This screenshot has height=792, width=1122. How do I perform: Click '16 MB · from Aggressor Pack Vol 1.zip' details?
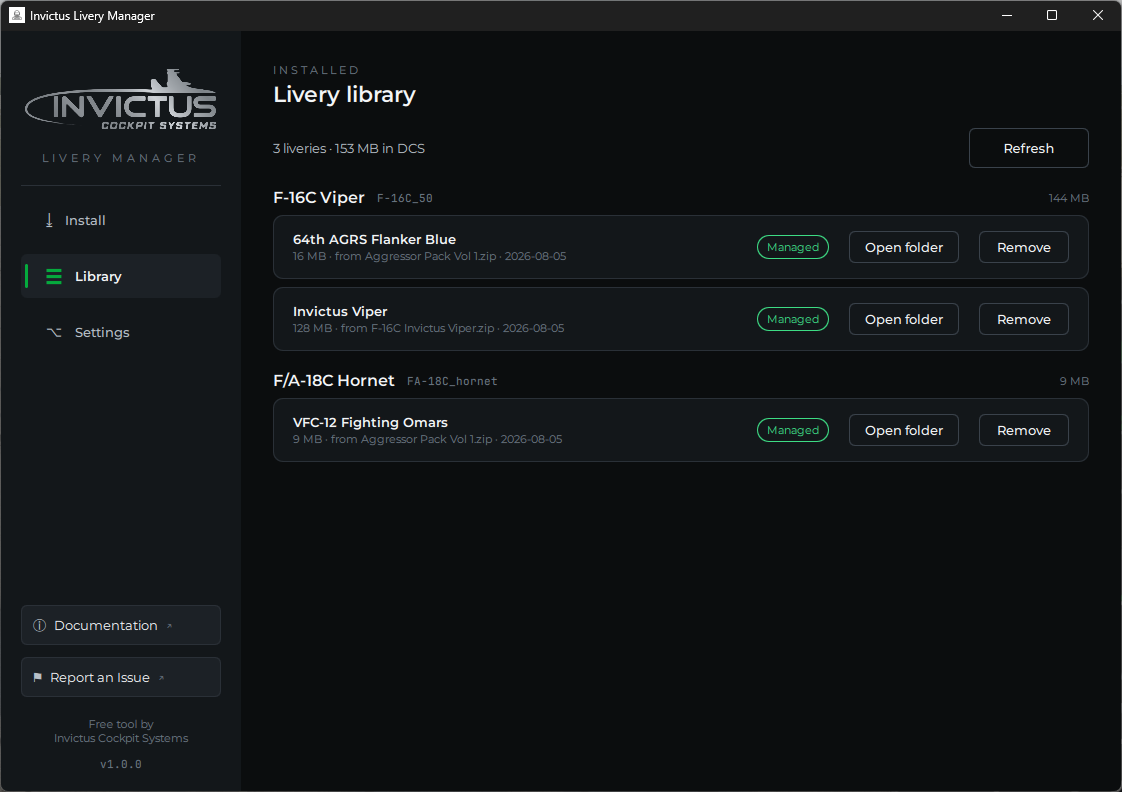[x=429, y=256]
